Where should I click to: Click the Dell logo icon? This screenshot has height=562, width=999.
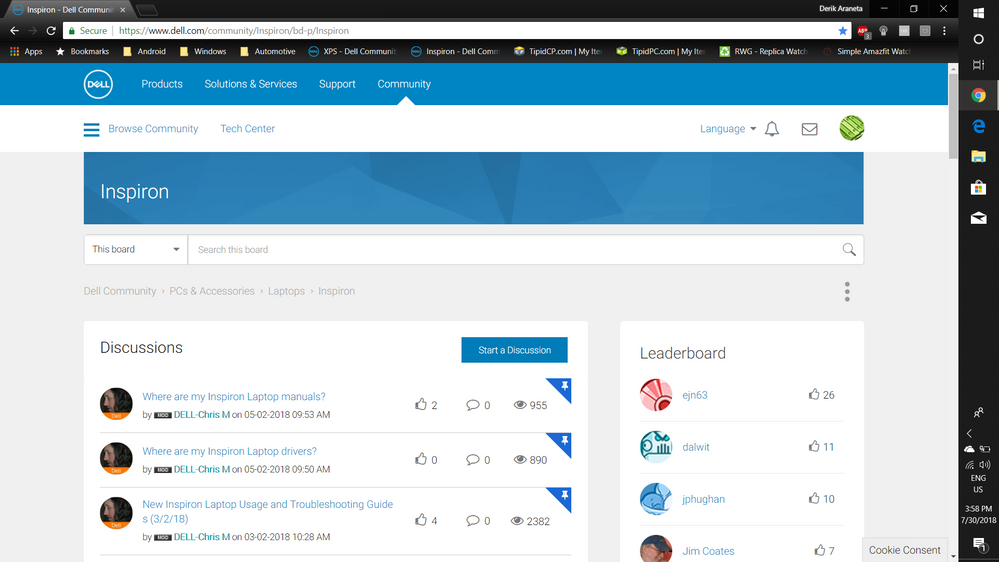[x=98, y=84]
